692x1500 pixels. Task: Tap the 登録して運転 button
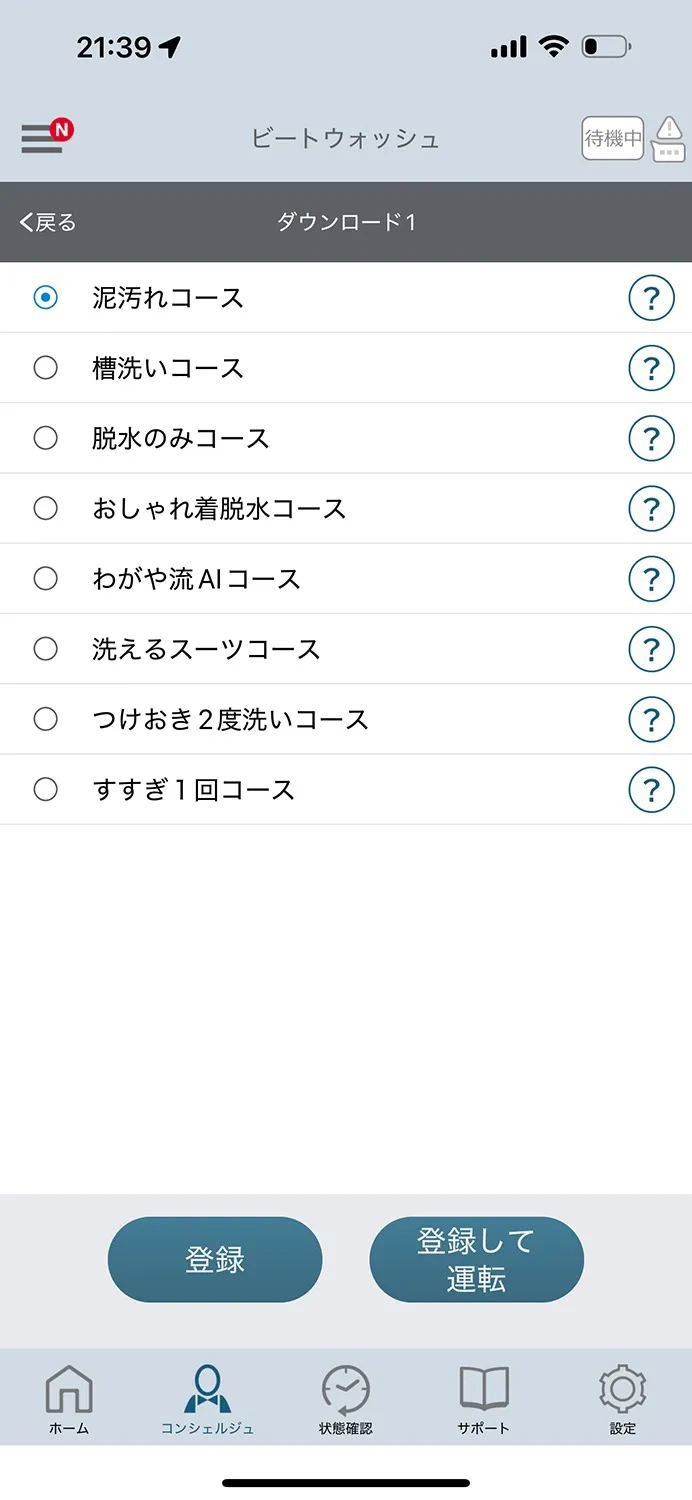pos(476,1260)
